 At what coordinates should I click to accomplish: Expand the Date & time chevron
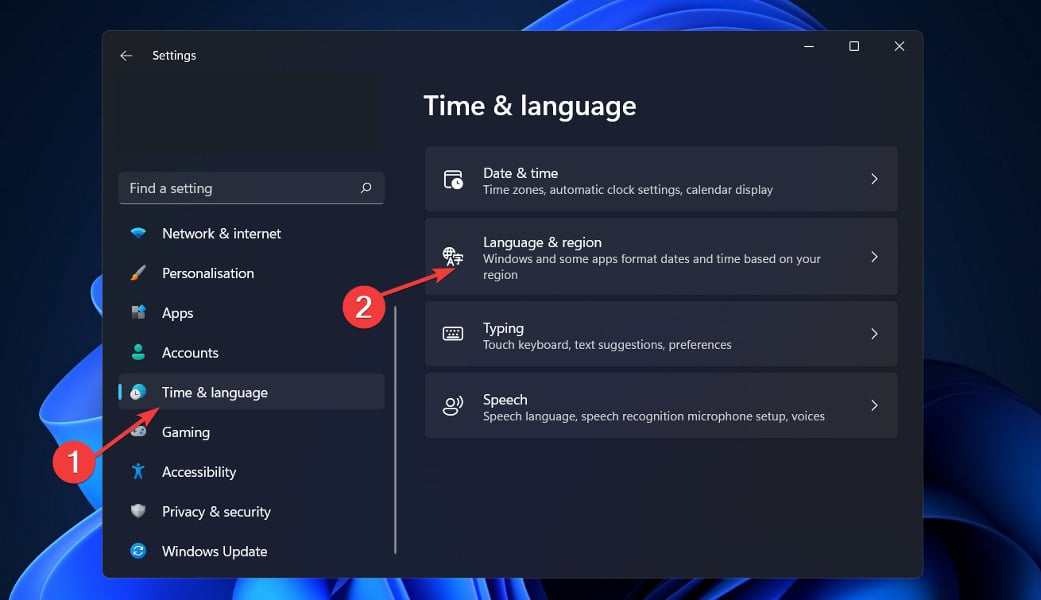point(874,179)
